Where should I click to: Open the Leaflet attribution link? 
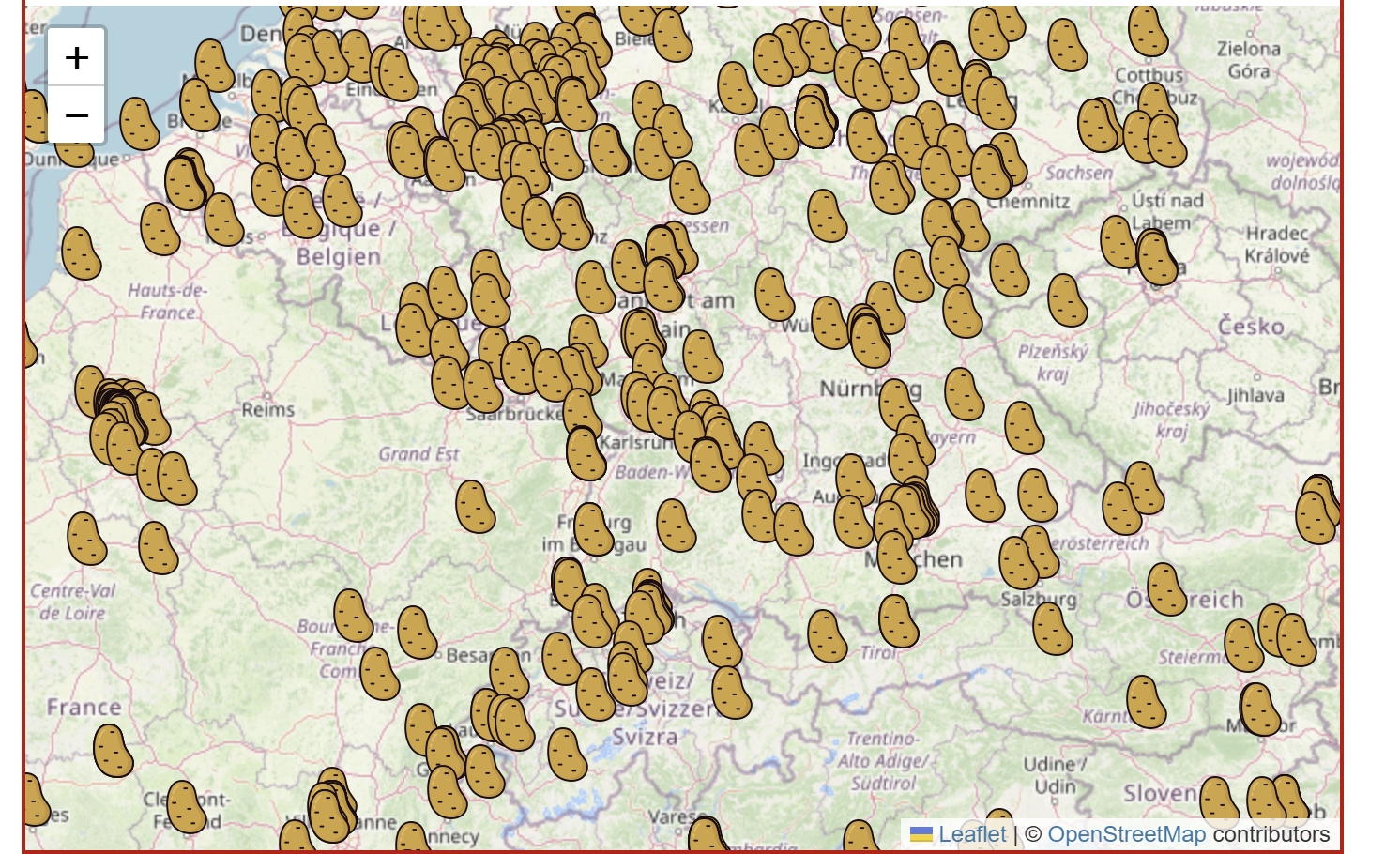971,834
